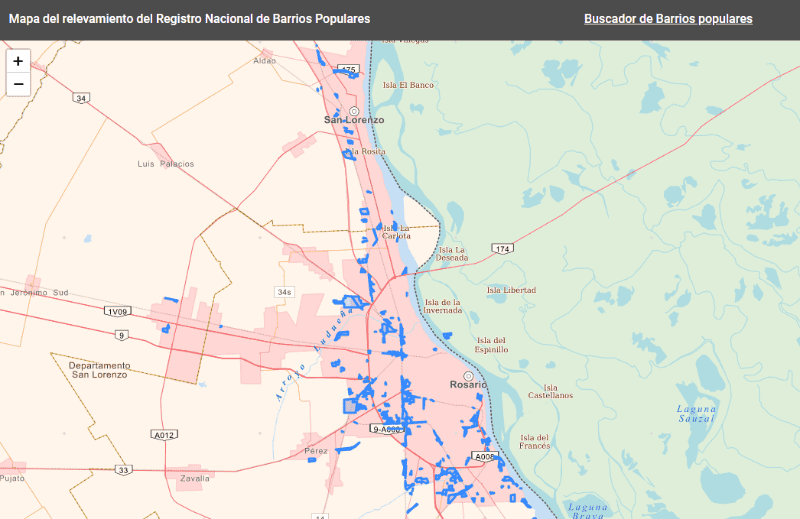The width and height of the screenshot is (800, 519).
Task: Click the A012 route shield
Action: 165,435
